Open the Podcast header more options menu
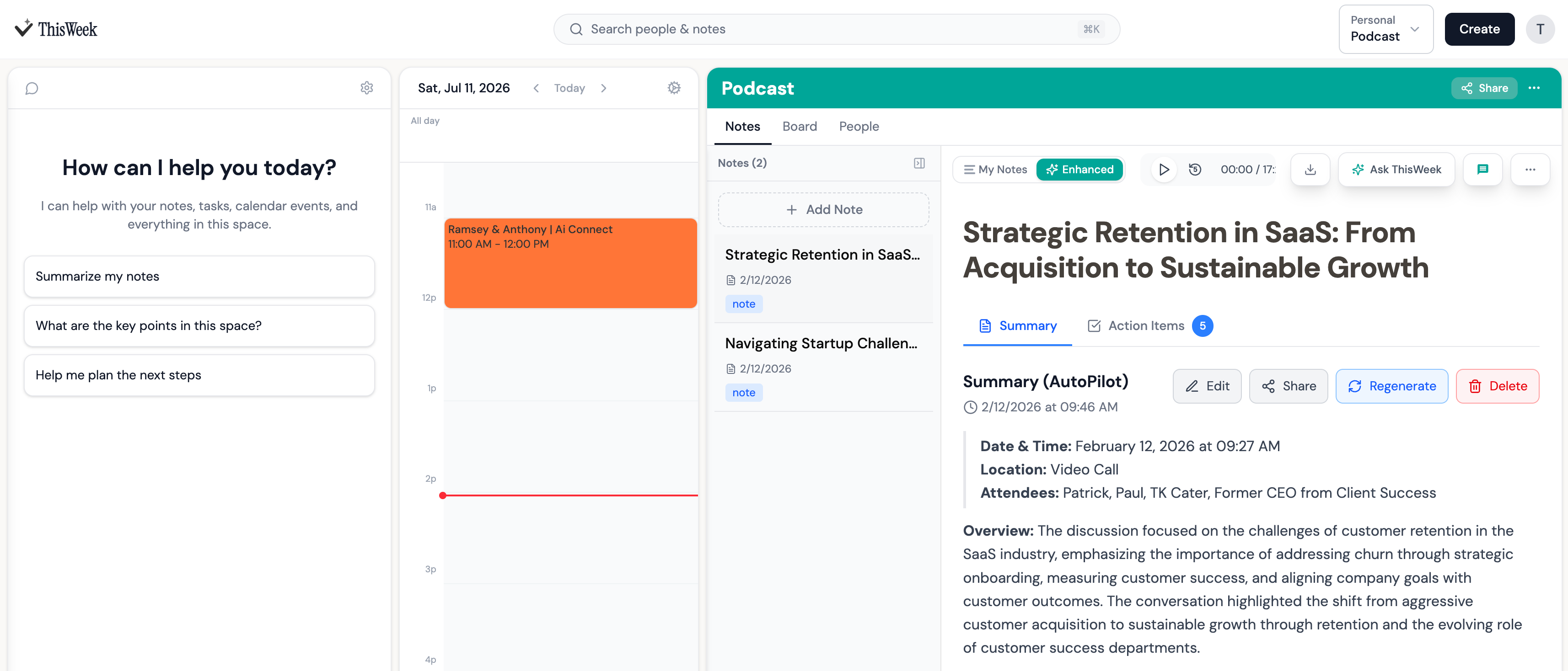1568x671 pixels. pyautogui.click(x=1534, y=88)
